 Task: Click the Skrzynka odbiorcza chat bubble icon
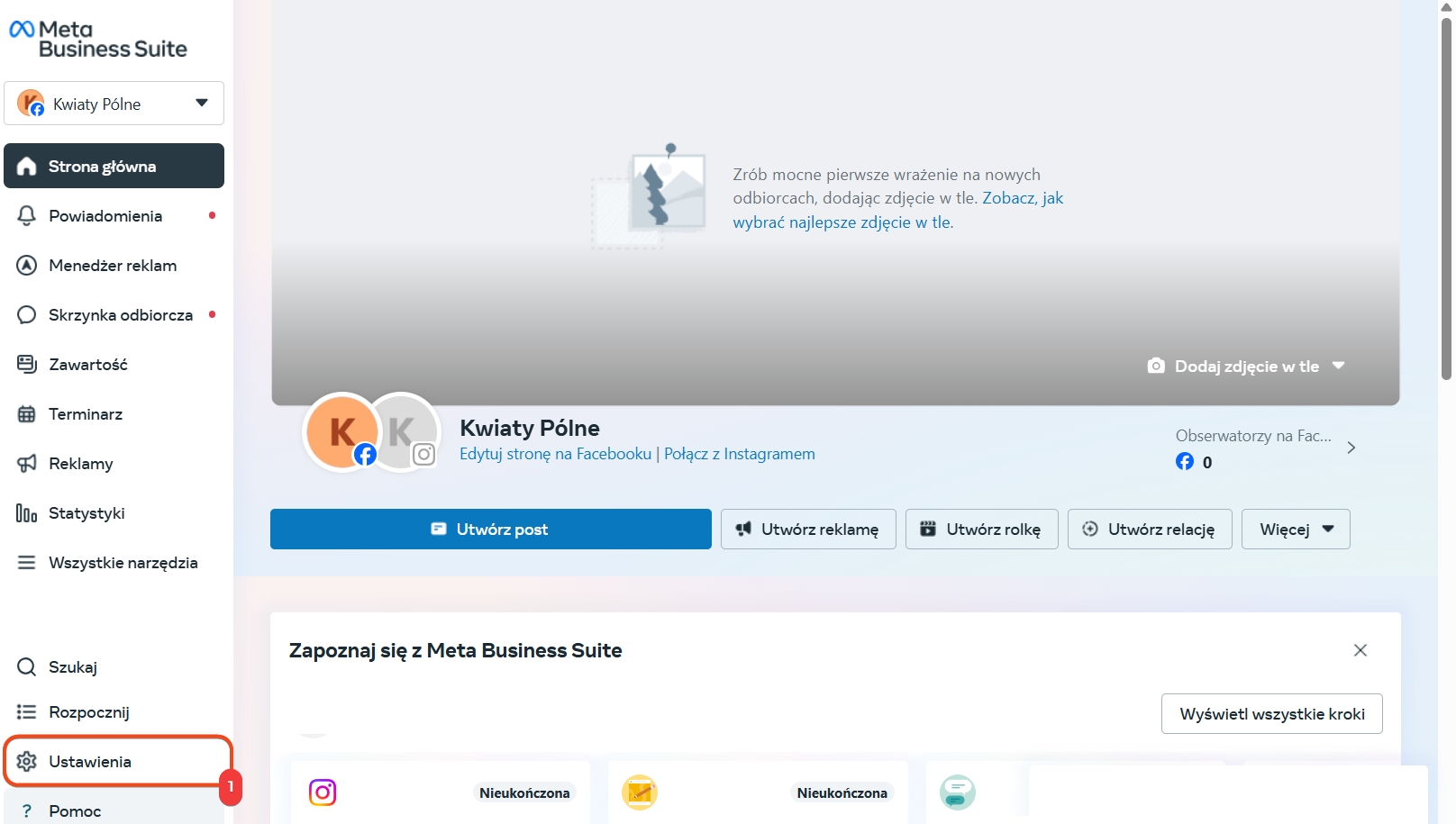(27, 314)
